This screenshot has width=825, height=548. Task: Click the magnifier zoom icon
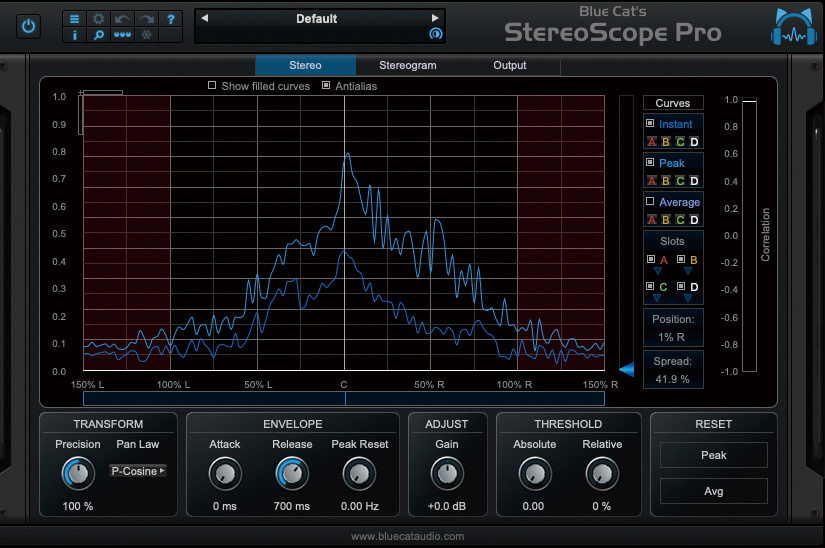[x=98, y=35]
